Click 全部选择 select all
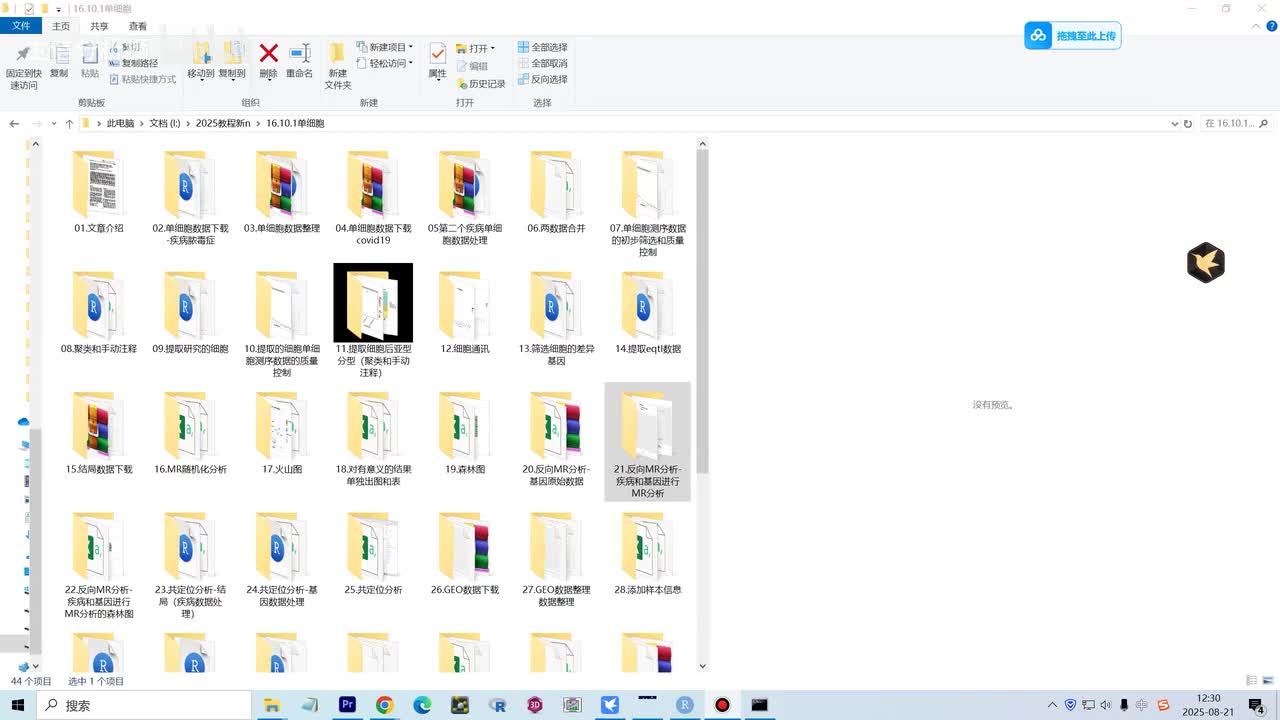 (543, 47)
